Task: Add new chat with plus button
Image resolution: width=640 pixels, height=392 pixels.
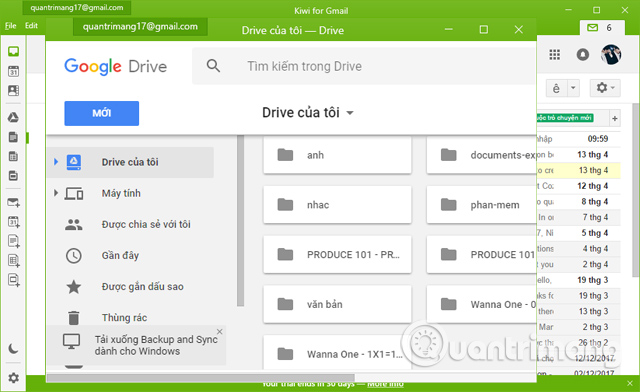Action: (615, 119)
